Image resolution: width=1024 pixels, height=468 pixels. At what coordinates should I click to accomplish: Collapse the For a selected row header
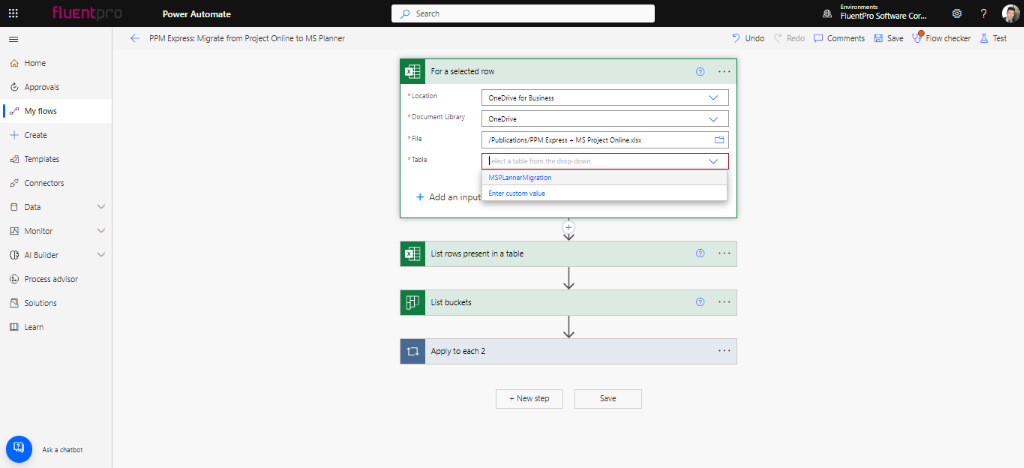pos(568,71)
